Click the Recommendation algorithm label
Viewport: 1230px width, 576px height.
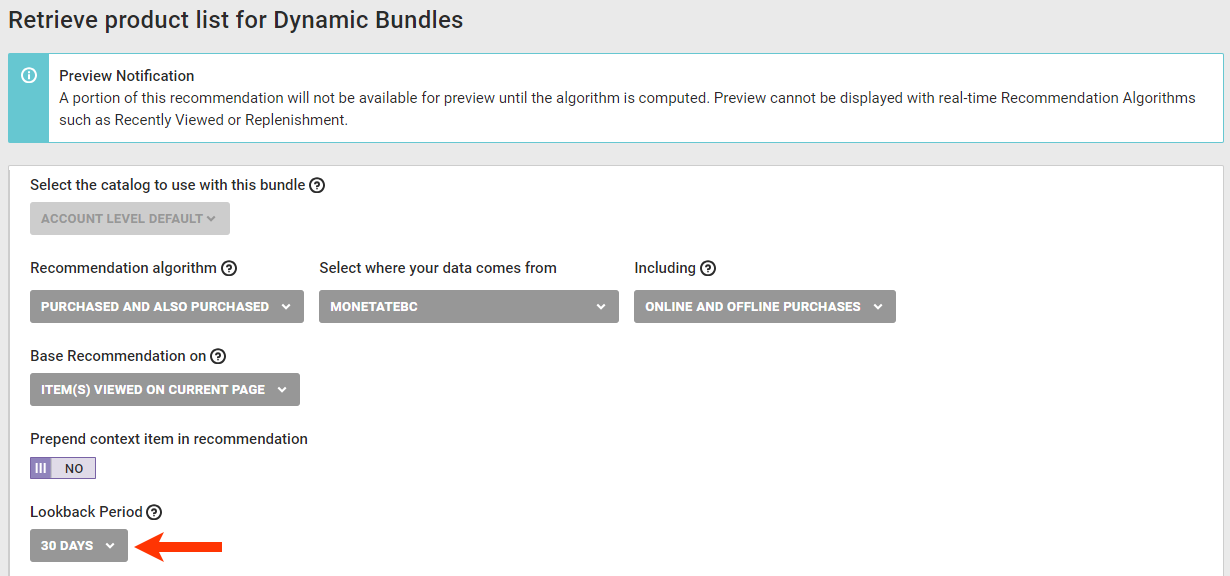click(123, 268)
